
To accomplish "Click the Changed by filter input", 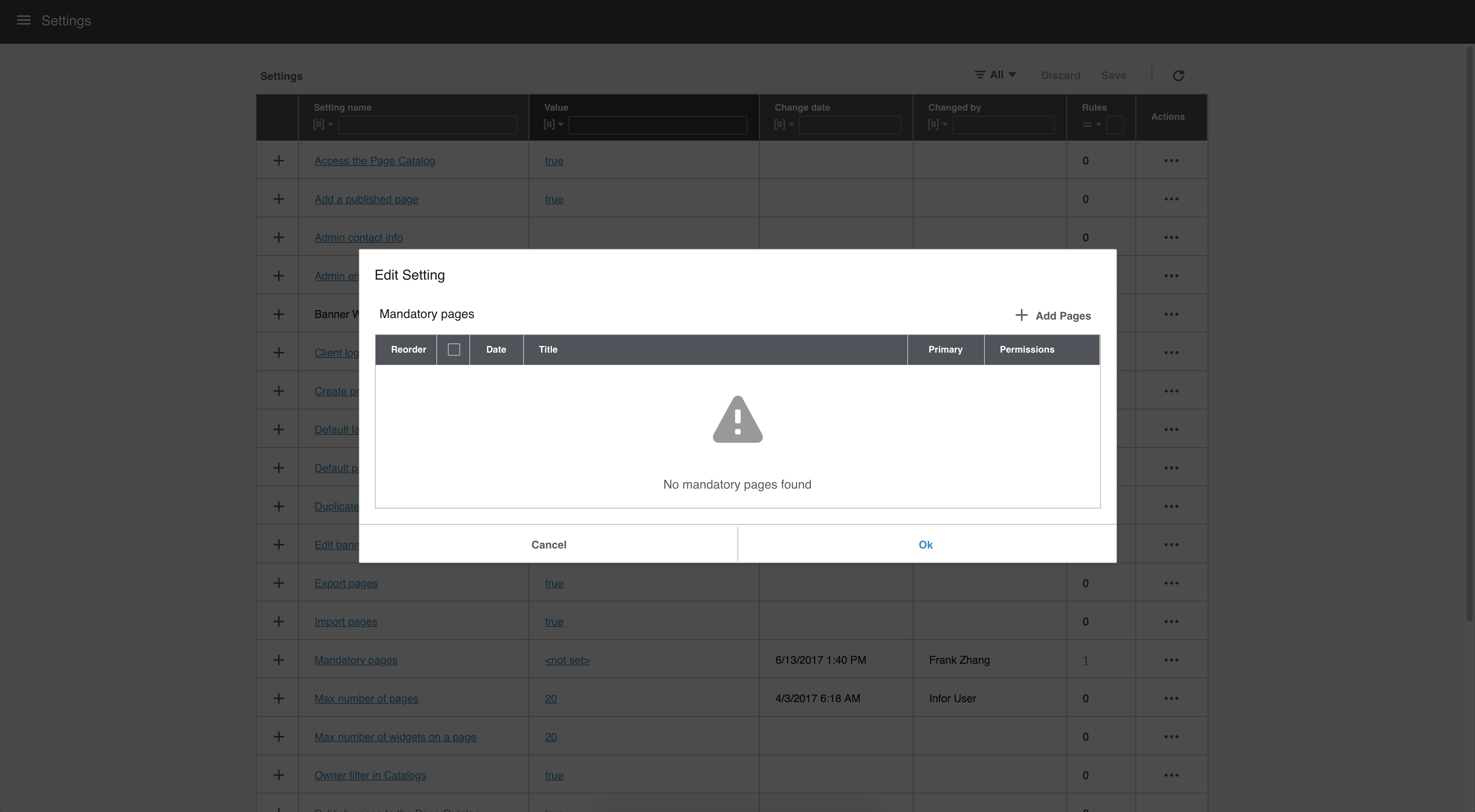I will 1003,125.
